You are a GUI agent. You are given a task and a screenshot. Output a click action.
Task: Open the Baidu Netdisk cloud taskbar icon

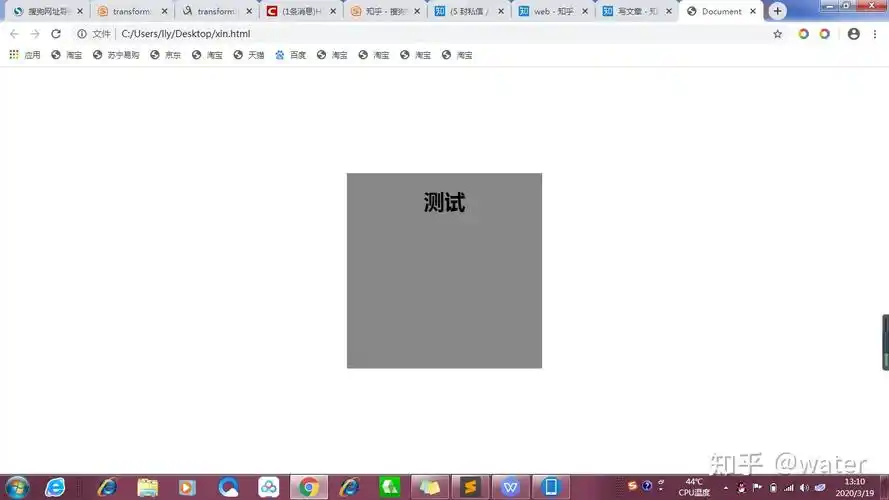click(x=269, y=488)
